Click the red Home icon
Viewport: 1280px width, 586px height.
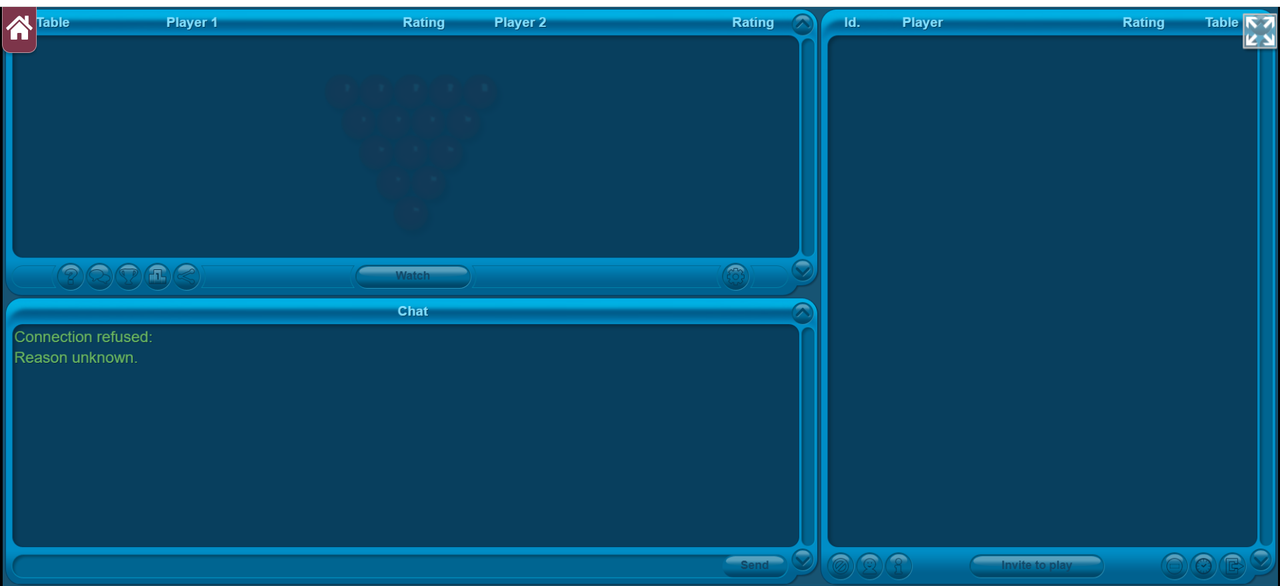click(19, 28)
